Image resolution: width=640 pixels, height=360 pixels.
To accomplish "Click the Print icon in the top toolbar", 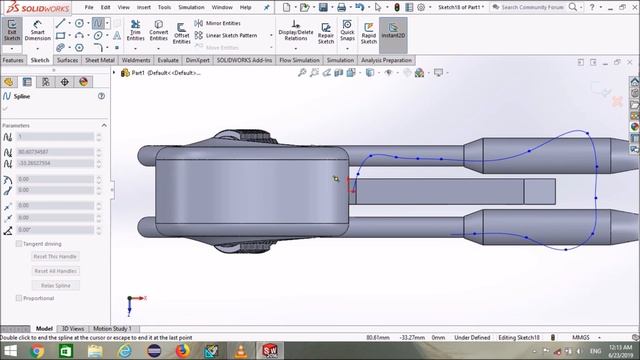I will pos(342,7).
